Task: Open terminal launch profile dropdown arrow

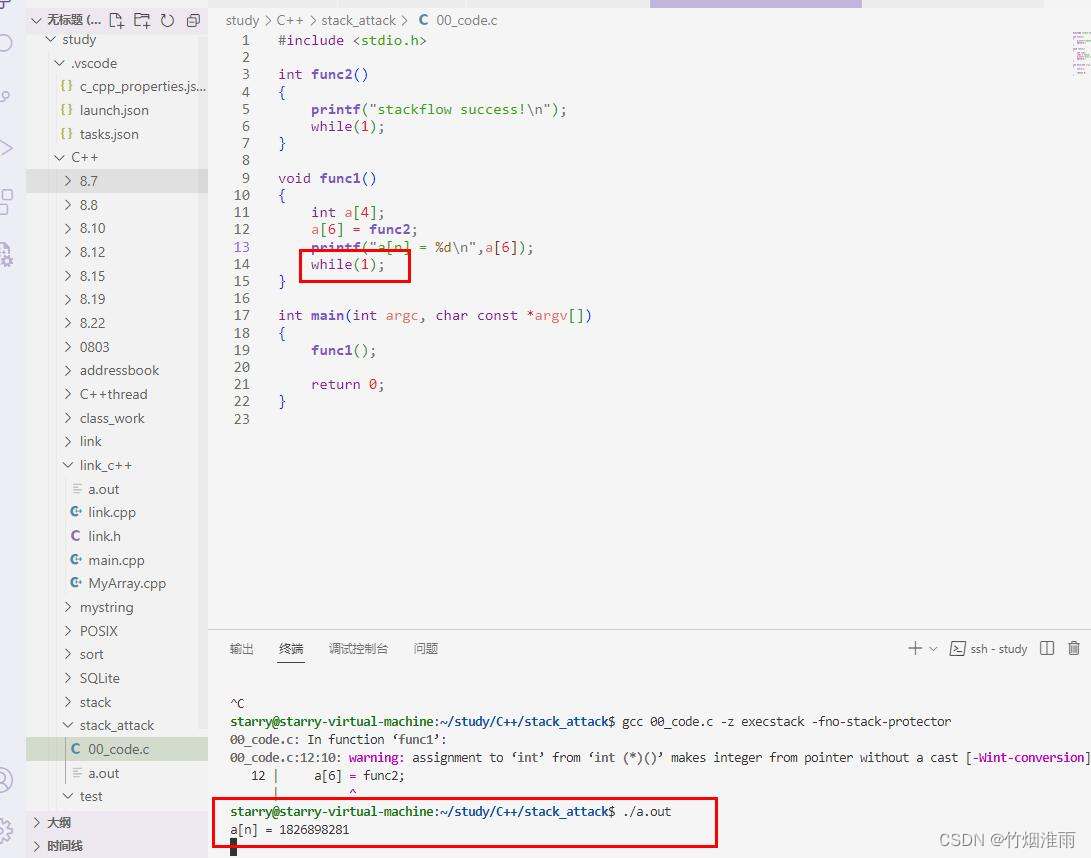Action: coord(933,649)
